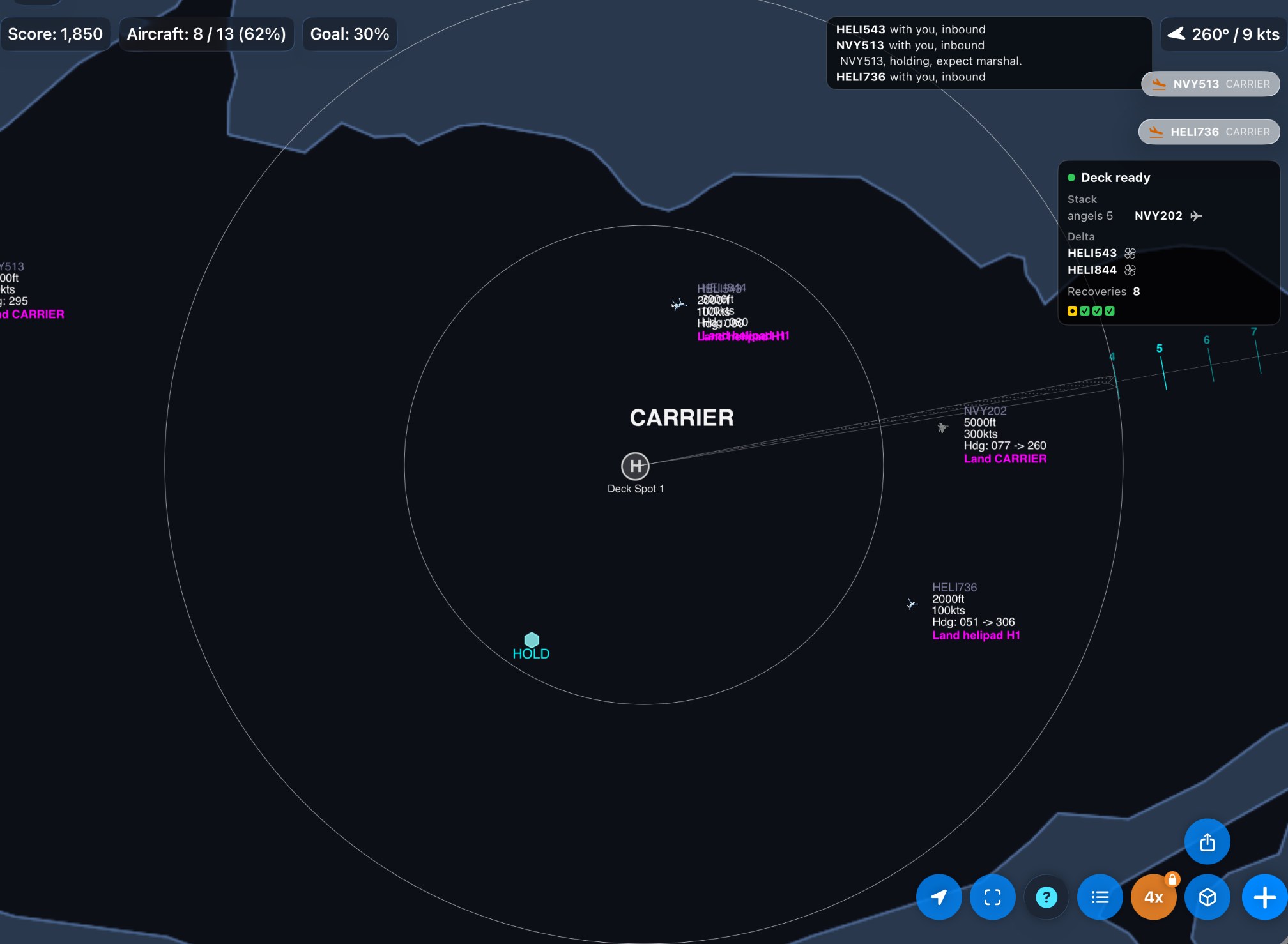Click the CARRIER label on the map

click(682, 418)
